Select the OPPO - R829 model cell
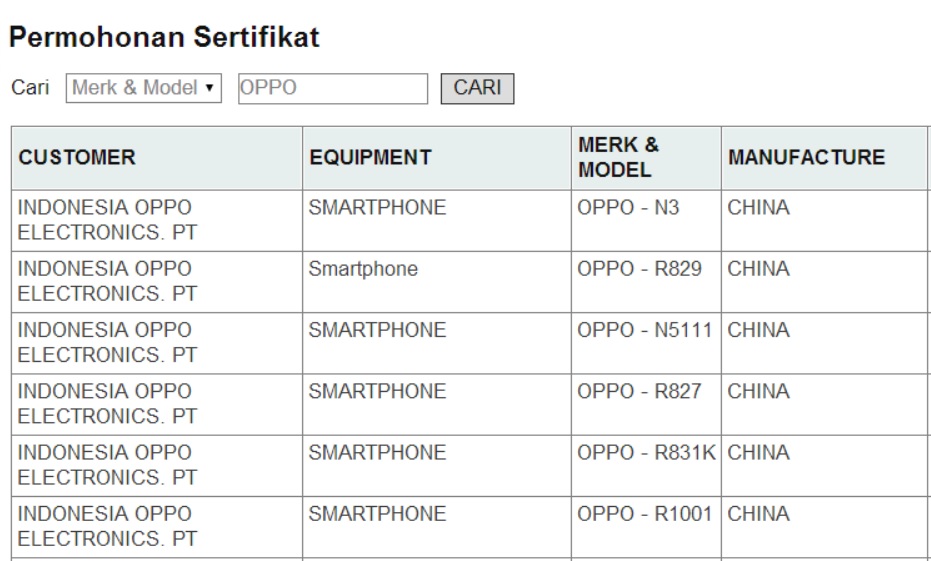 (647, 282)
